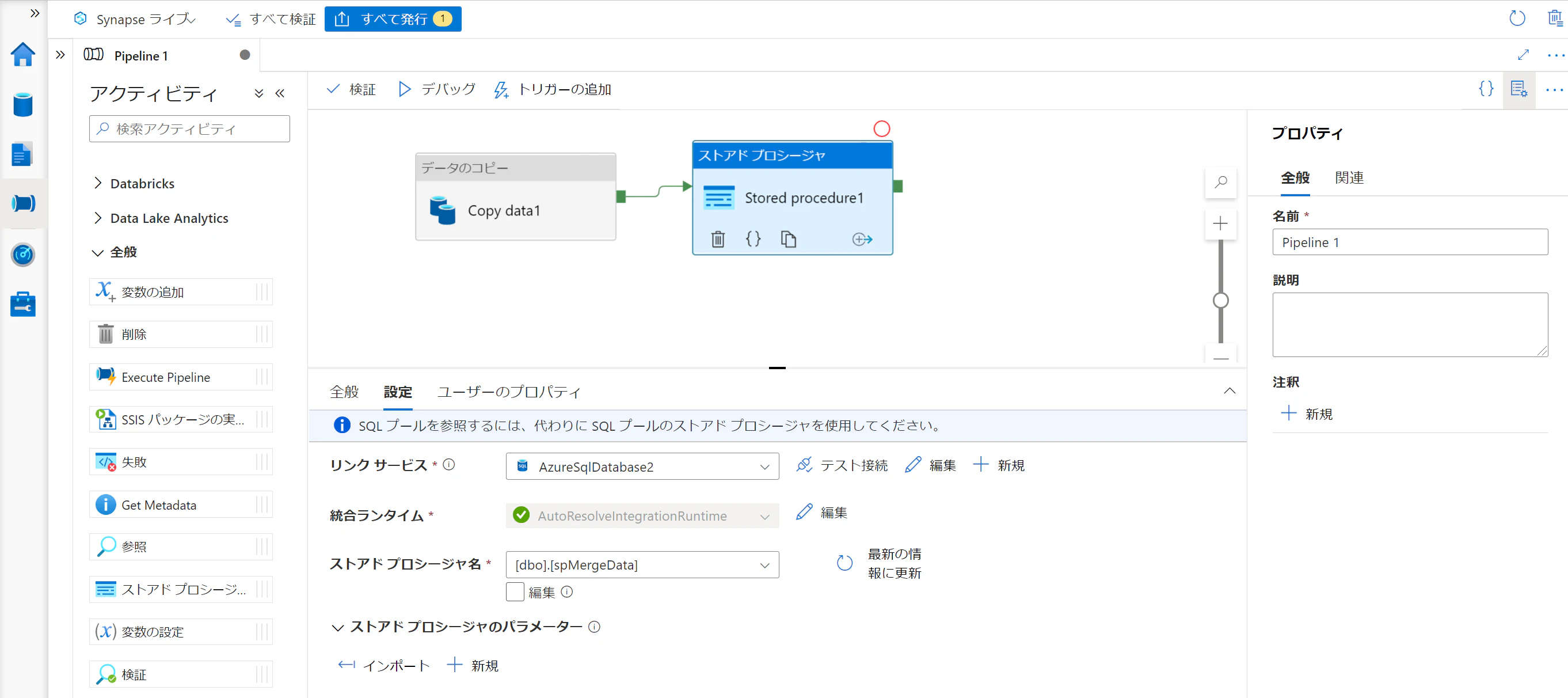1568x698 pixels.
Task: Click the canvas zoom slider handle
Action: (1220, 300)
